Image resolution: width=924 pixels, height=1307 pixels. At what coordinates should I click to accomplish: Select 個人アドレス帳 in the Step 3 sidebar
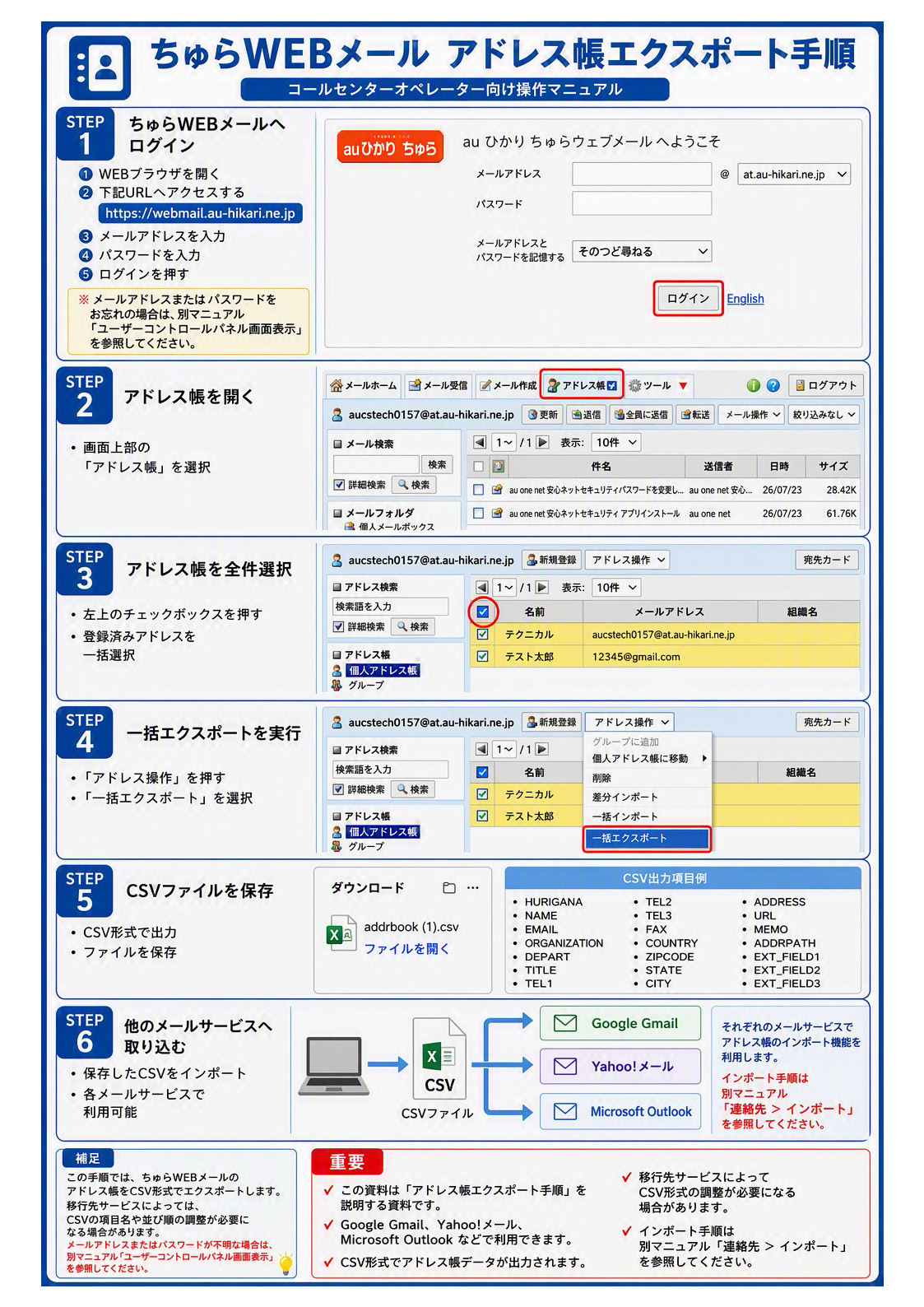point(377,671)
